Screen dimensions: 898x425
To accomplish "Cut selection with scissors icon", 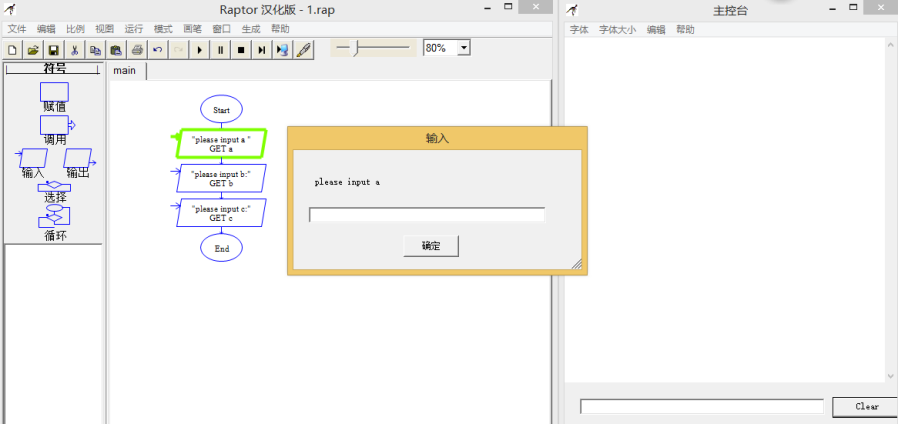I will [x=74, y=50].
